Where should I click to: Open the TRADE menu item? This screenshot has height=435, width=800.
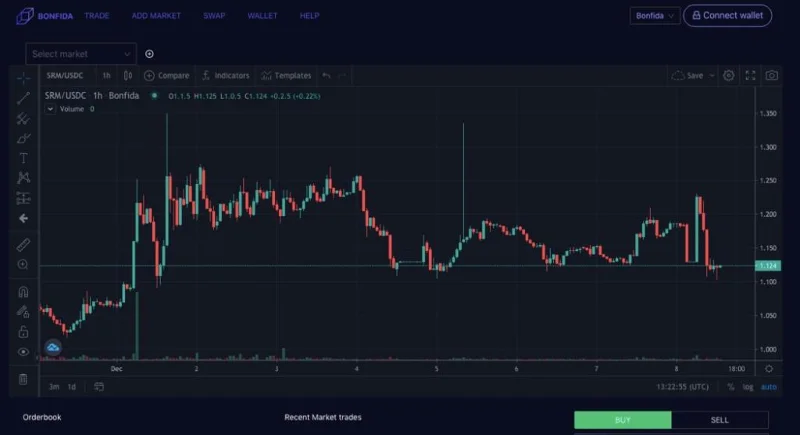point(97,16)
